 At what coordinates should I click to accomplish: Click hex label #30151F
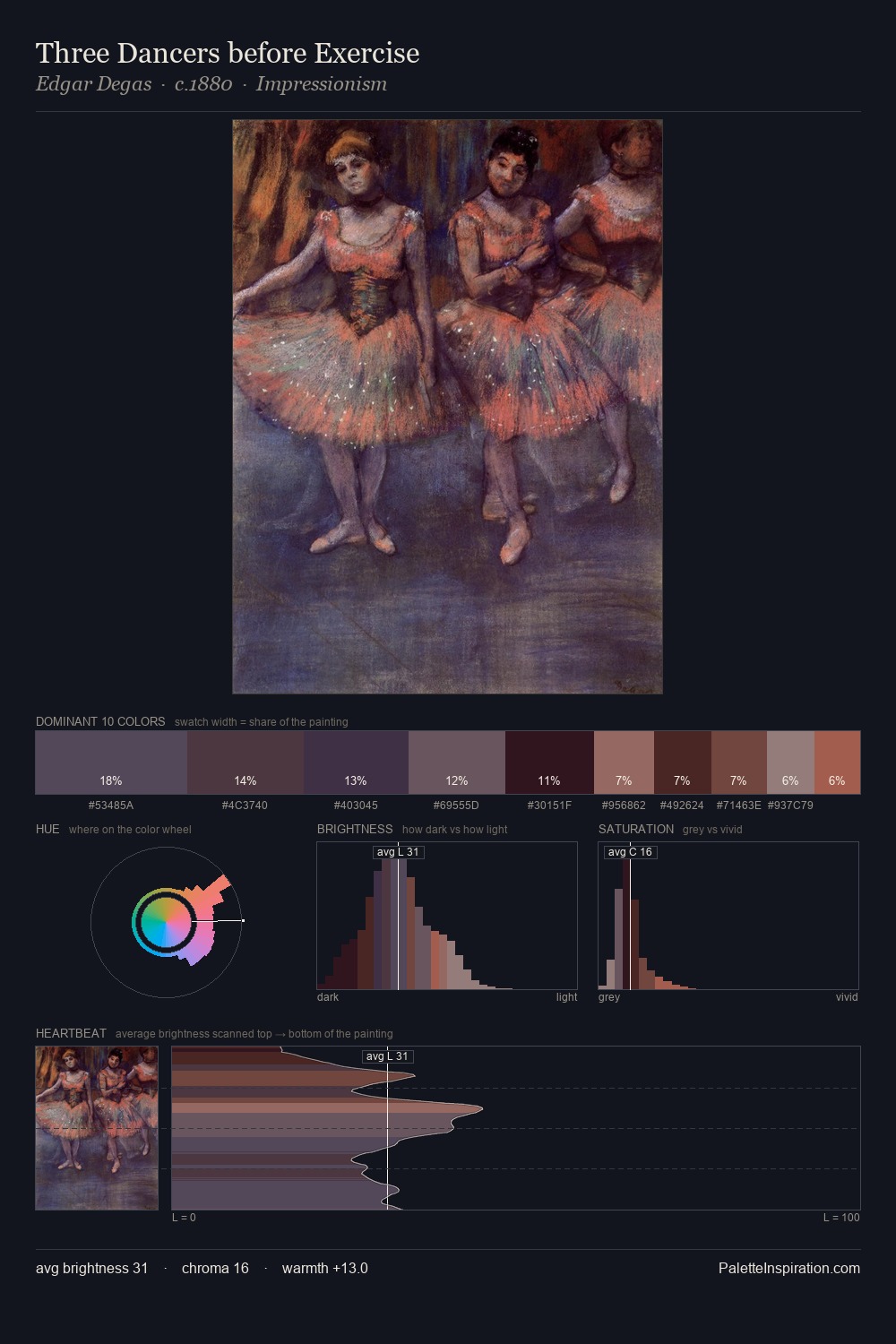549,806
